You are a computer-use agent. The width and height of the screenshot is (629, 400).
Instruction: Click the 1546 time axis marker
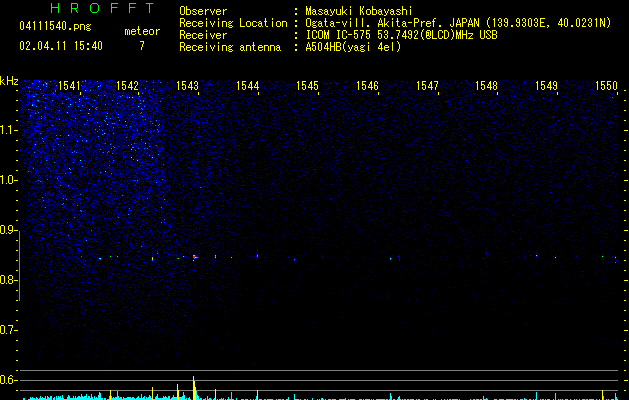pos(367,86)
